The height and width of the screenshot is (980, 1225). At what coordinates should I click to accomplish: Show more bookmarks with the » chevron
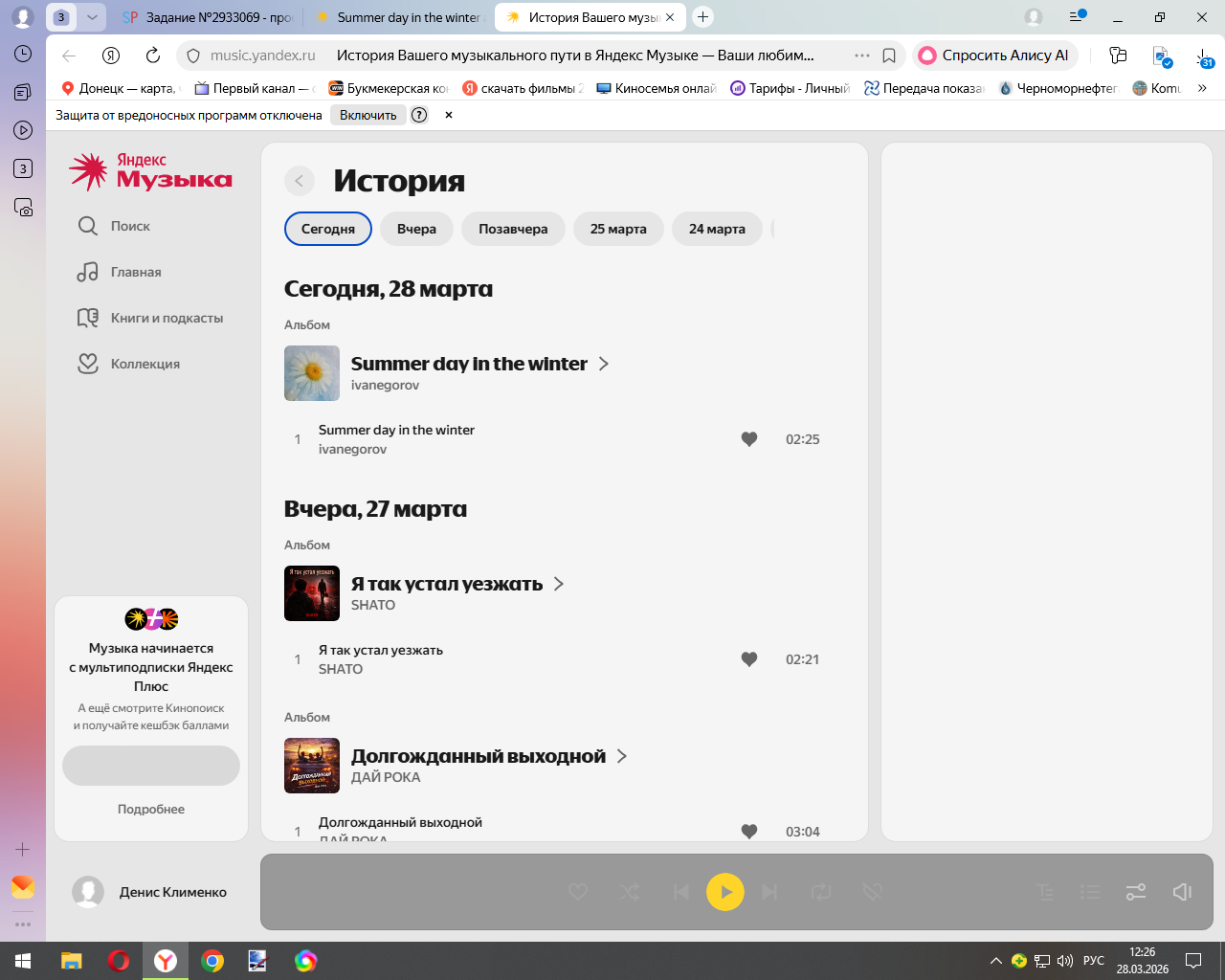click(1202, 88)
